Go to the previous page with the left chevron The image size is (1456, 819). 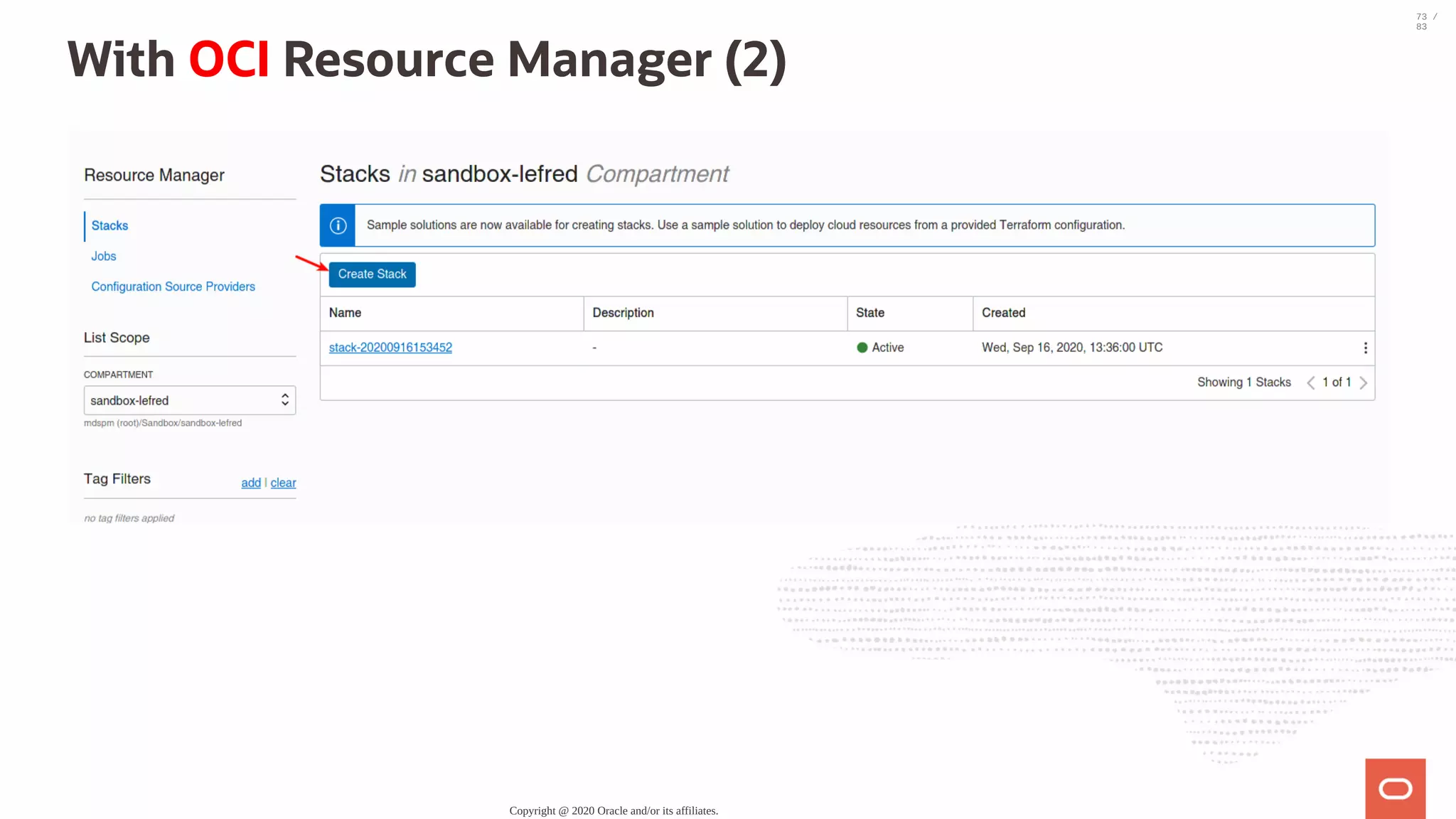[x=1310, y=382]
